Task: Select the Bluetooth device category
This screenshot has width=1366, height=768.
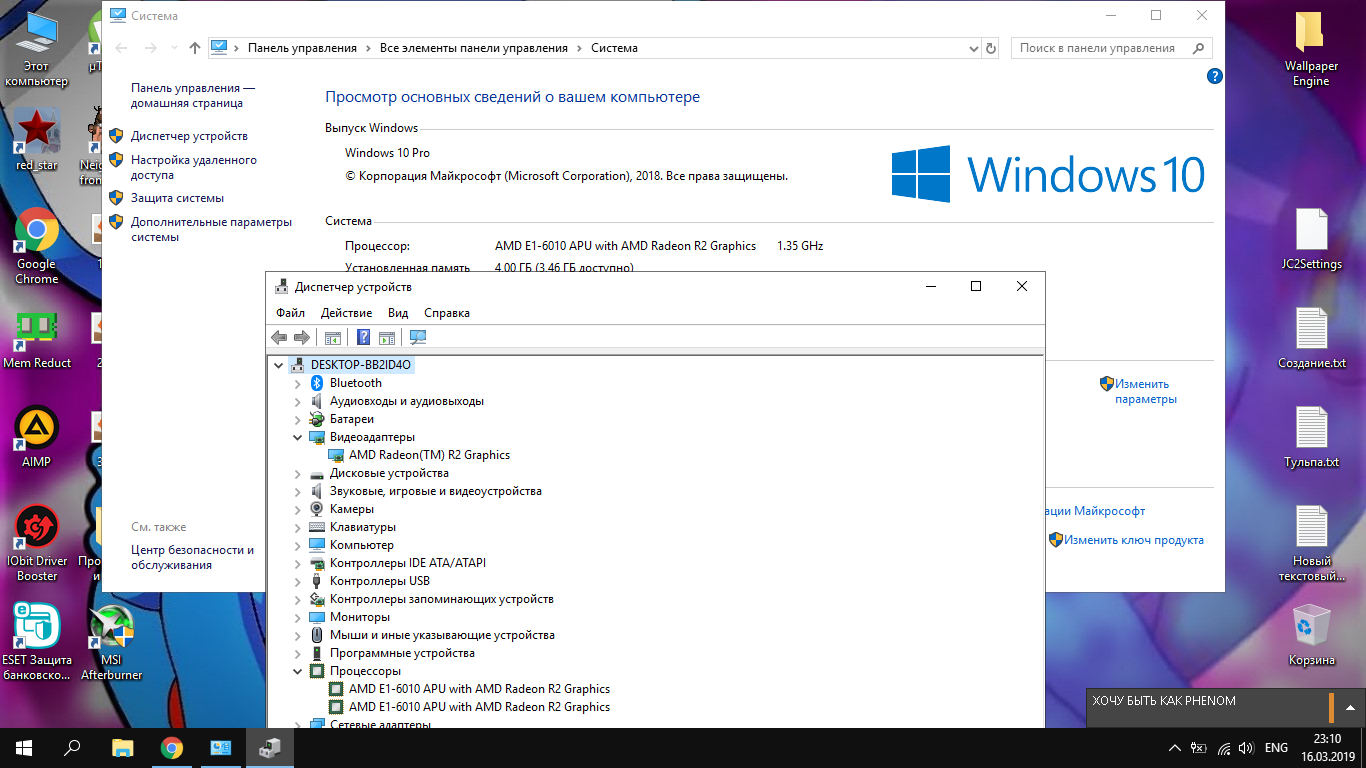Action: click(355, 383)
